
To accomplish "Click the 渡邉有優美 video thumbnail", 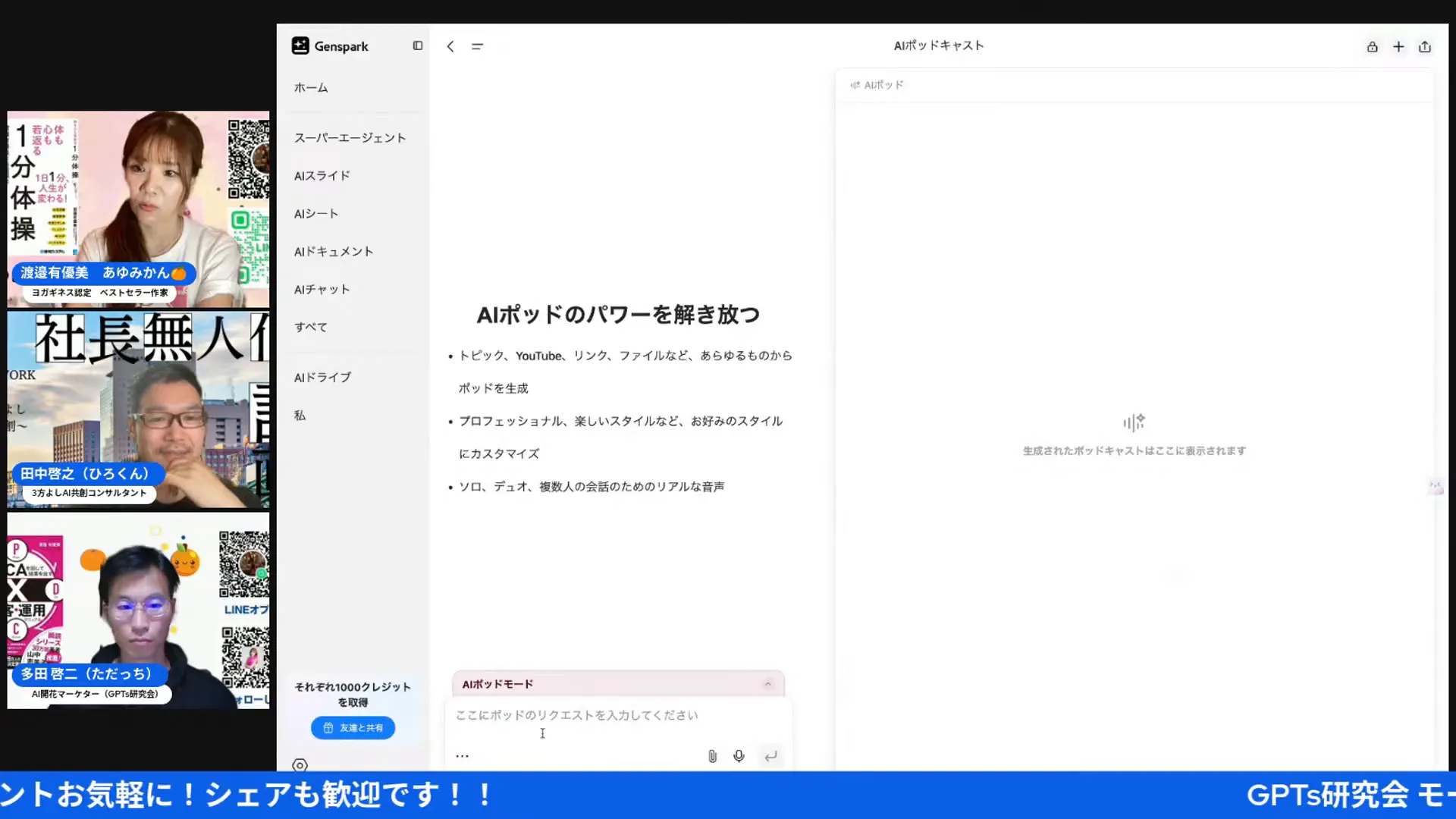I will (x=138, y=209).
